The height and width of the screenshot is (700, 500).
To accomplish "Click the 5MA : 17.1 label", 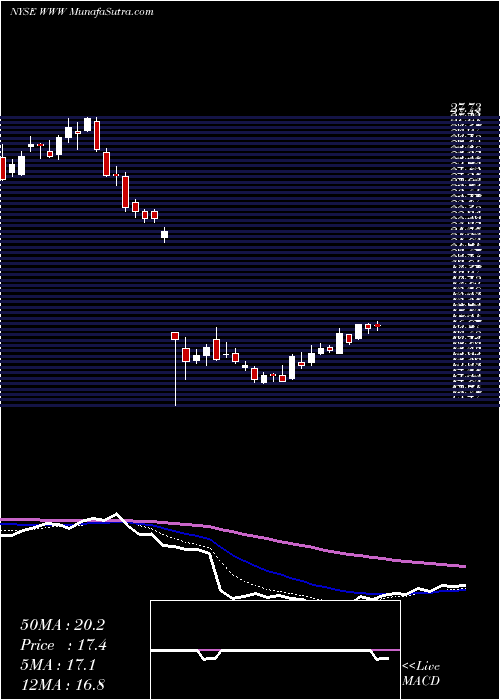I will (58, 665).
